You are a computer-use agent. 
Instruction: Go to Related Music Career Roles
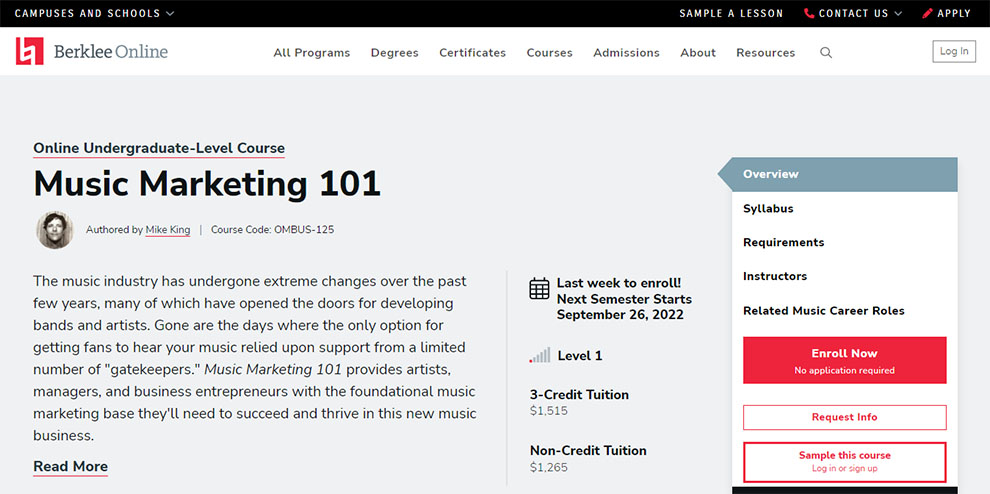coord(823,311)
